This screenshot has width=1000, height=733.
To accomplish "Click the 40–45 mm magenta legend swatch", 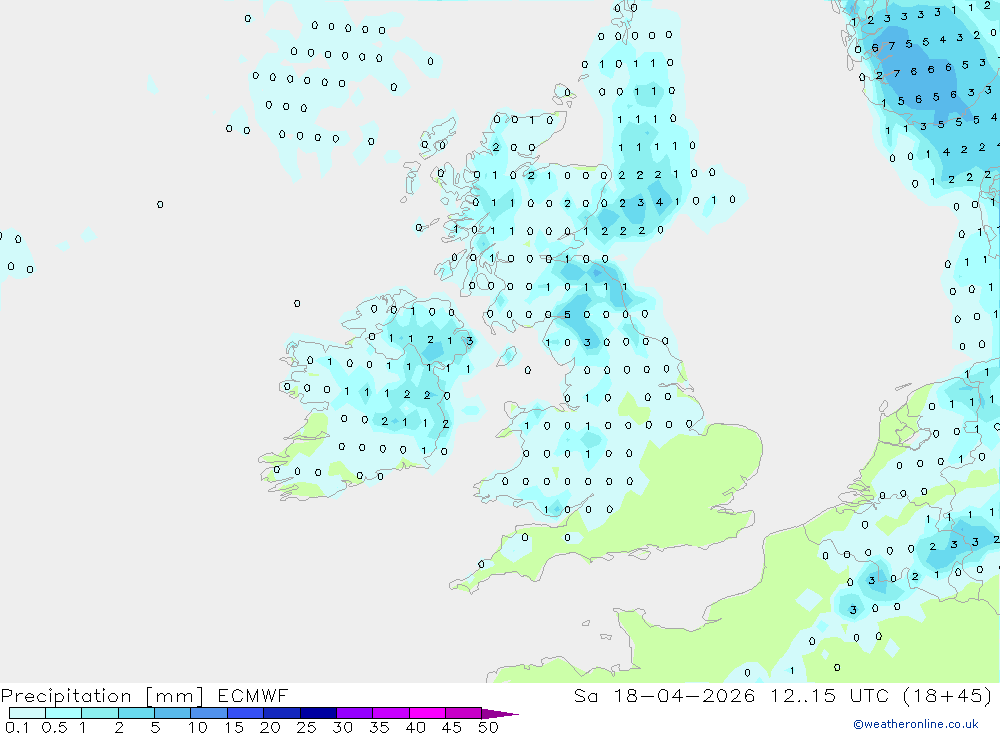I will coord(427,713).
